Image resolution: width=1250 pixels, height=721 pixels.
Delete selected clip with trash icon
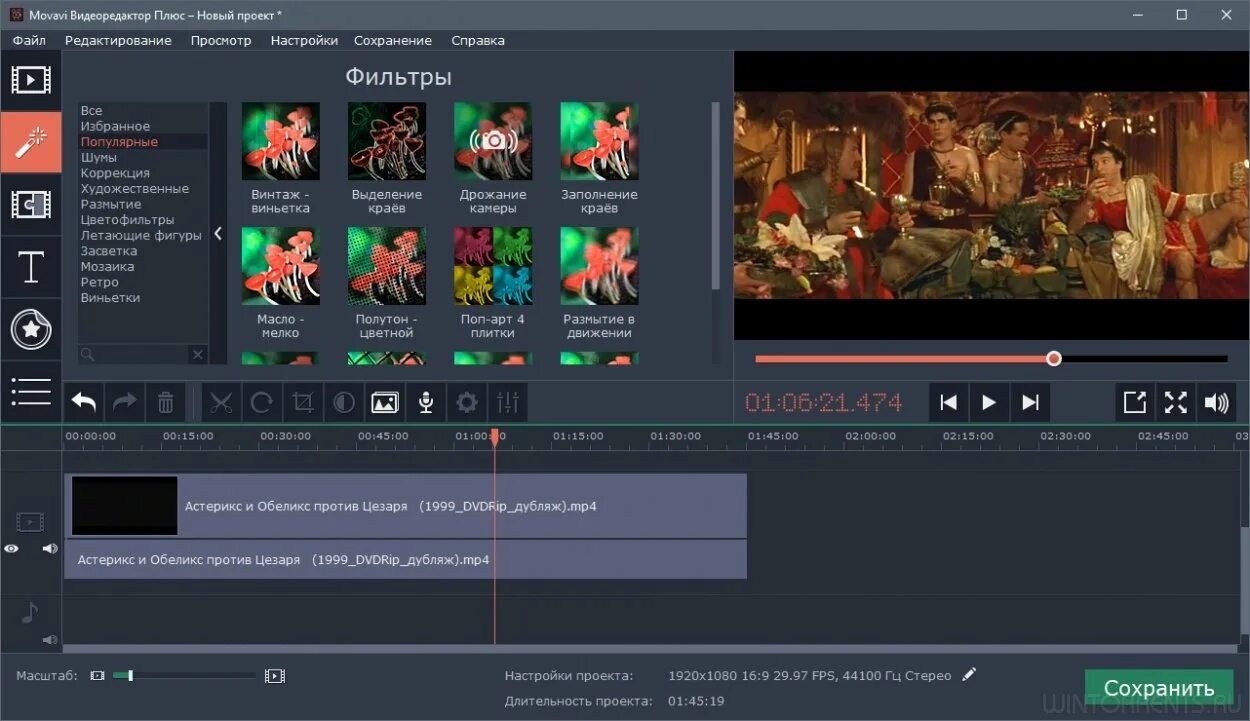pyautogui.click(x=166, y=403)
